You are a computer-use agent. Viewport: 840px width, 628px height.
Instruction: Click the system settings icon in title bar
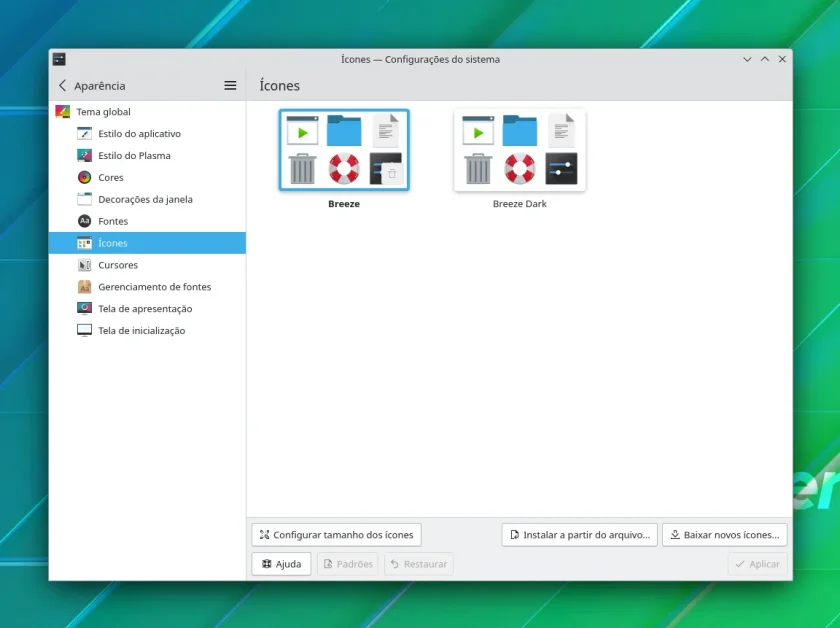59,59
